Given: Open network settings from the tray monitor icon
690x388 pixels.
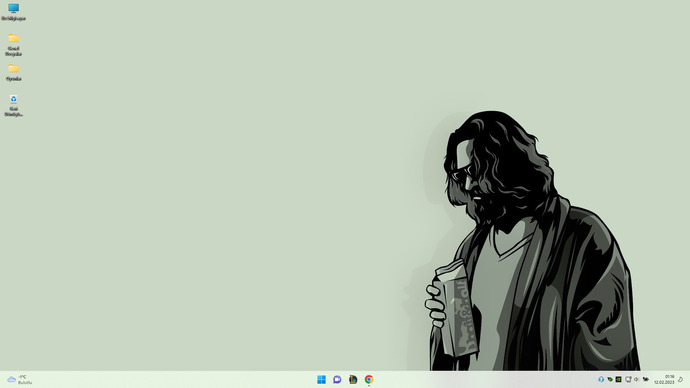Looking at the screenshot, I should coord(628,379).
